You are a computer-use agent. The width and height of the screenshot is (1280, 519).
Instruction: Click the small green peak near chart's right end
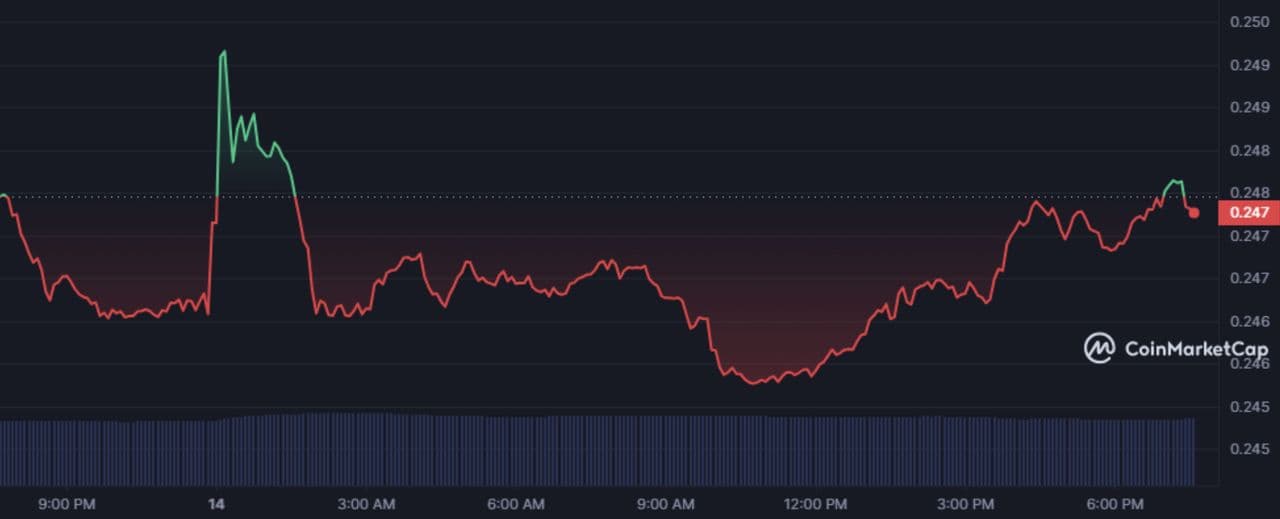point(1174,181)
